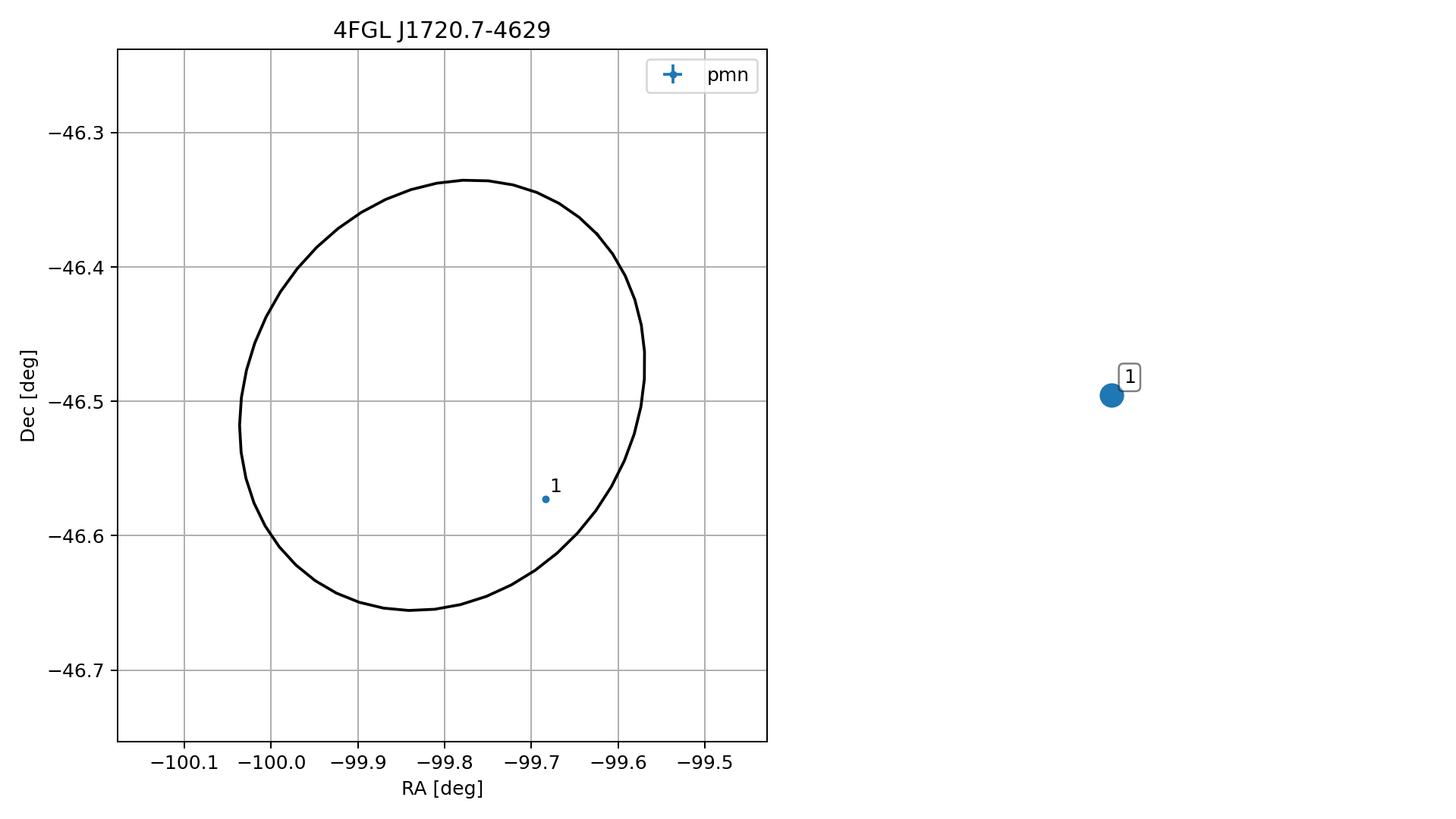Screen dimensions: 1456x819
Task: Click the pmn legend entry text
Action: [728, 75]
